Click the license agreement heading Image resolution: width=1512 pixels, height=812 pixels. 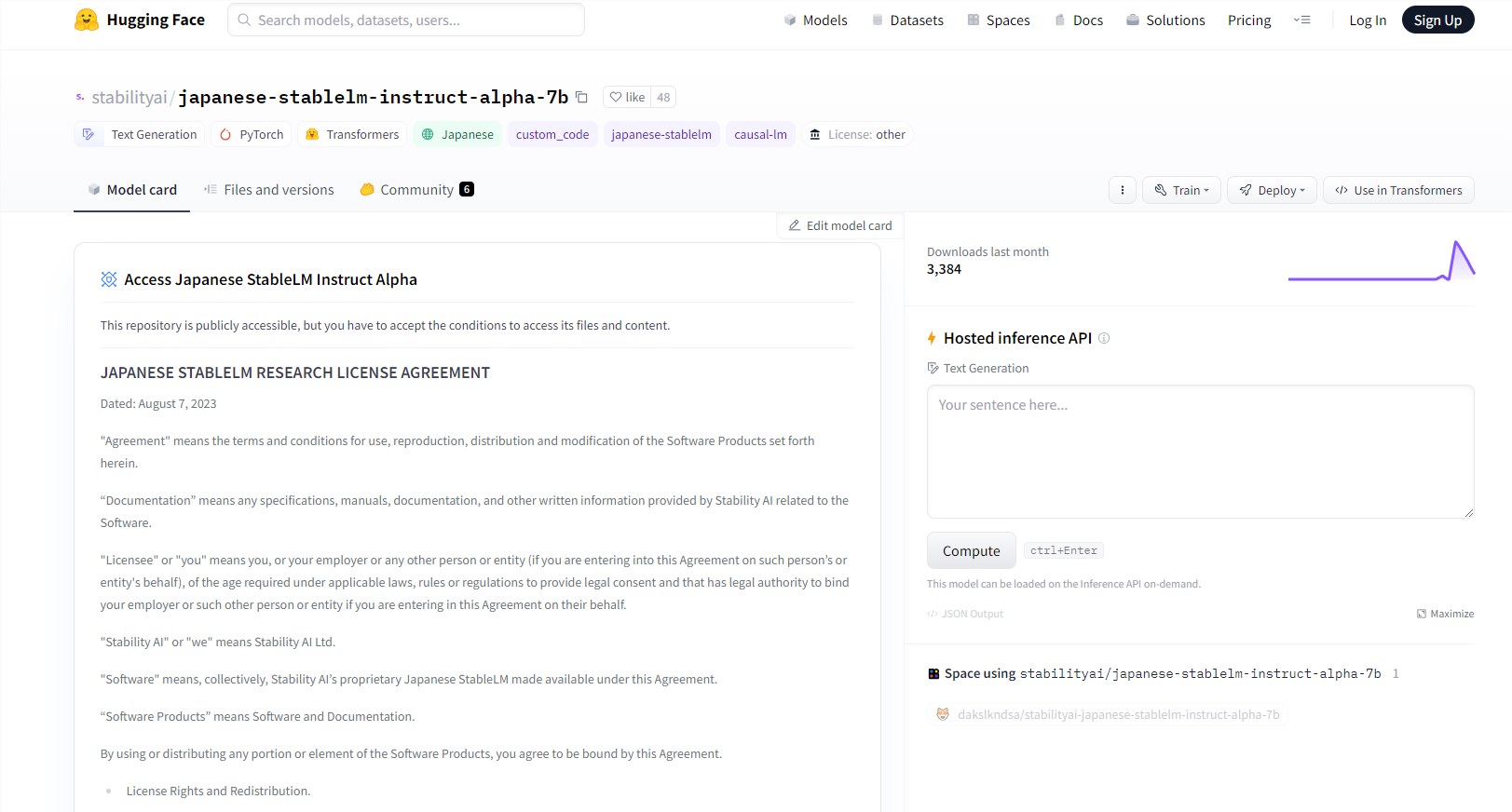[x=295, y=372]
